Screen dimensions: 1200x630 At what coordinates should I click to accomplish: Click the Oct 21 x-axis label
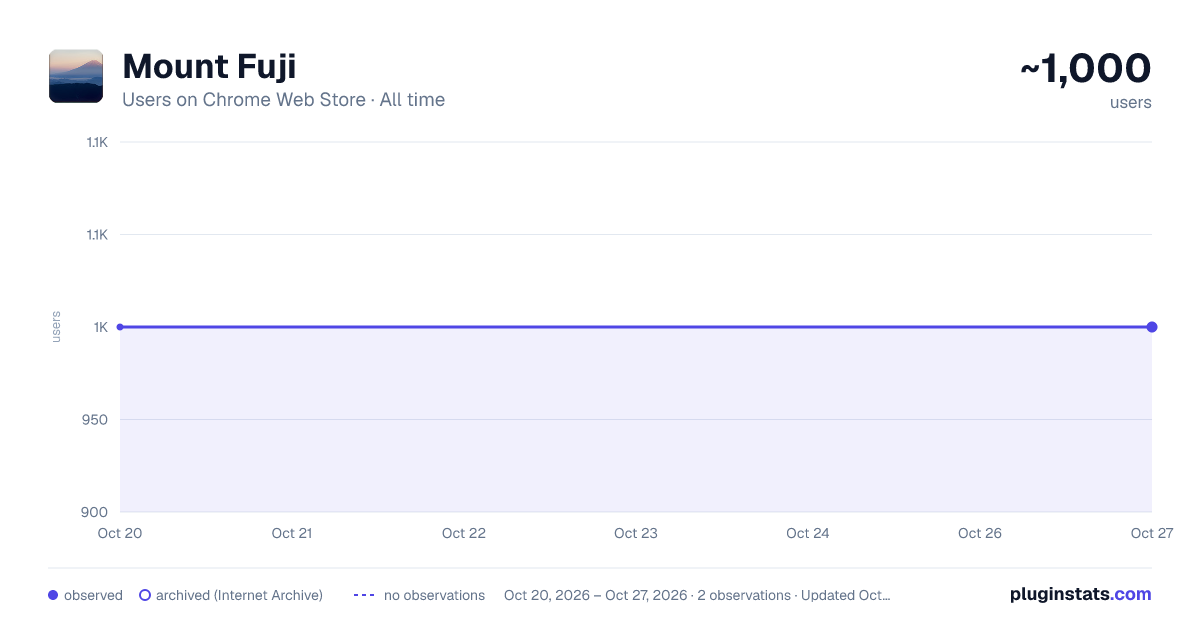coord(292,533)
